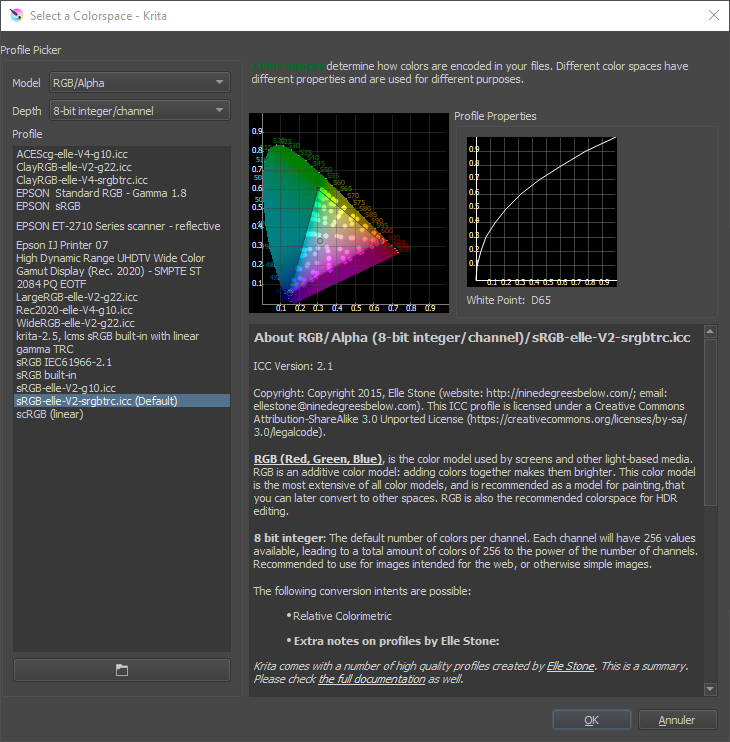The height and width of the screenshot is (742, 730).
Task: Open the full documentation link
Action: tap(373, 679)
